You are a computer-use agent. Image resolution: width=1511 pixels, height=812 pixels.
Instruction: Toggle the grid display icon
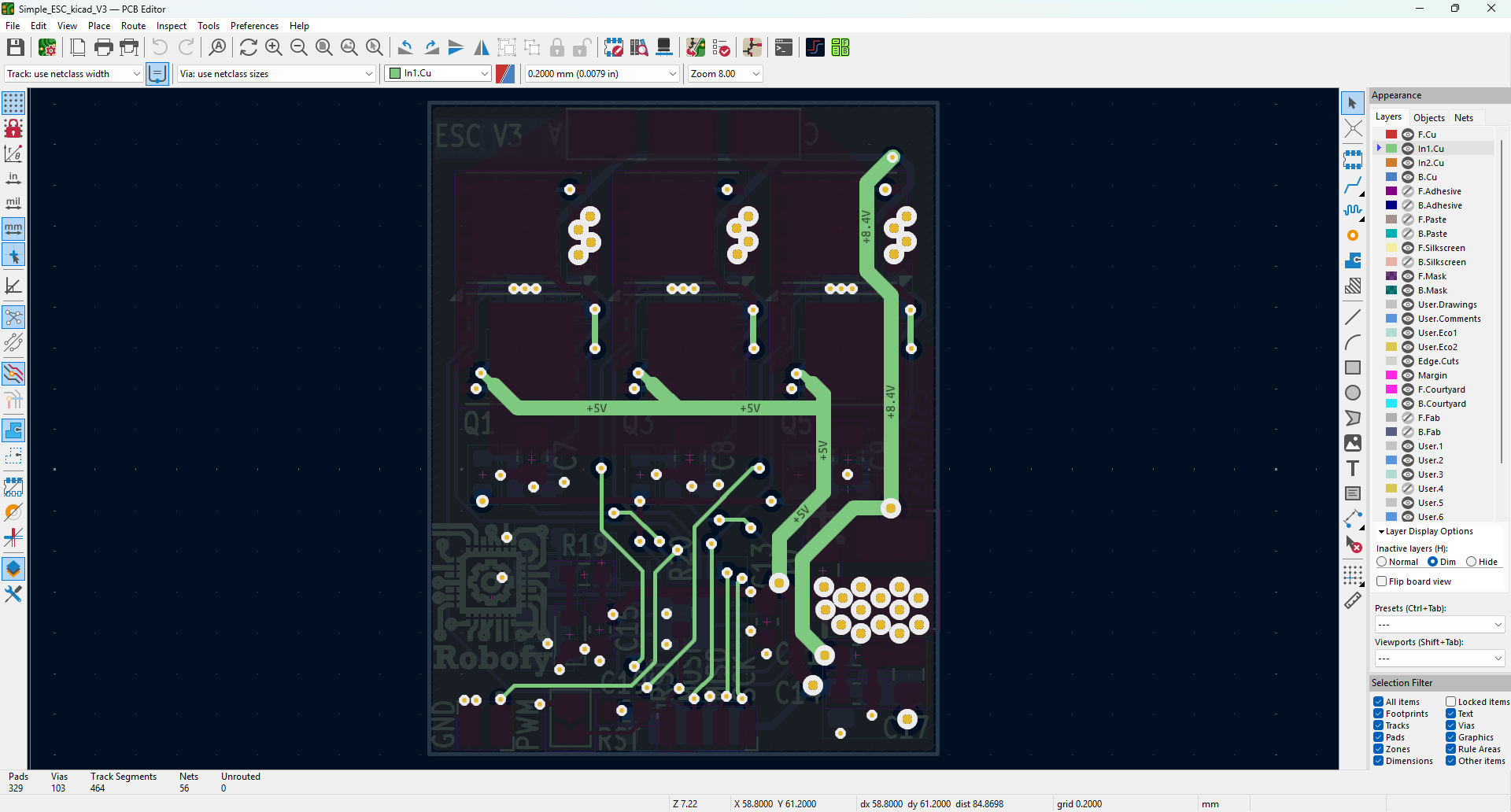[13, 103]
